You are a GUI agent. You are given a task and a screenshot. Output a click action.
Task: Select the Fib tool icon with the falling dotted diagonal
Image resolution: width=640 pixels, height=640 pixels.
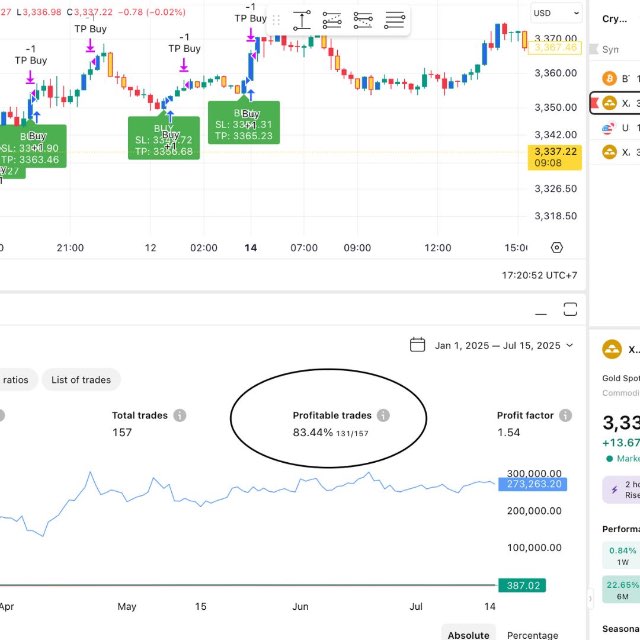click(363, 20)
